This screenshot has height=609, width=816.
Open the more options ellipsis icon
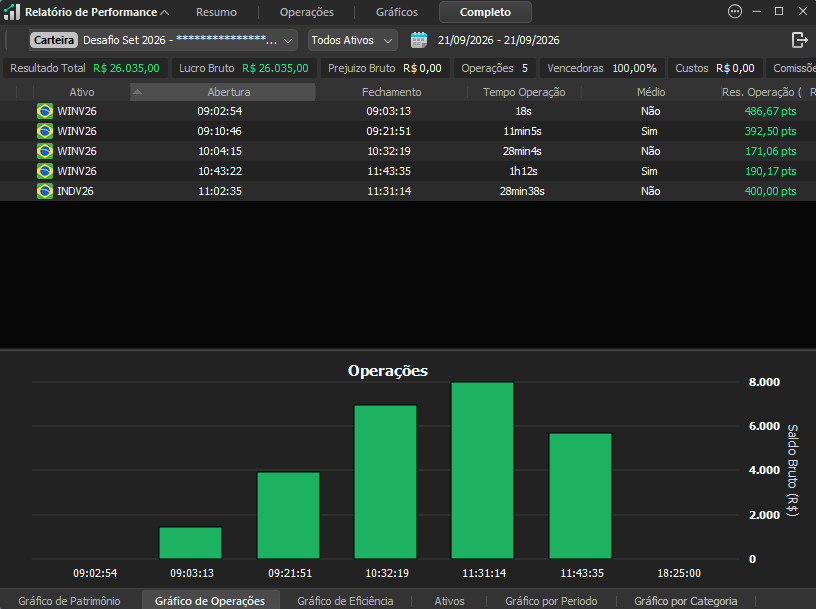(x=735, y=11)
